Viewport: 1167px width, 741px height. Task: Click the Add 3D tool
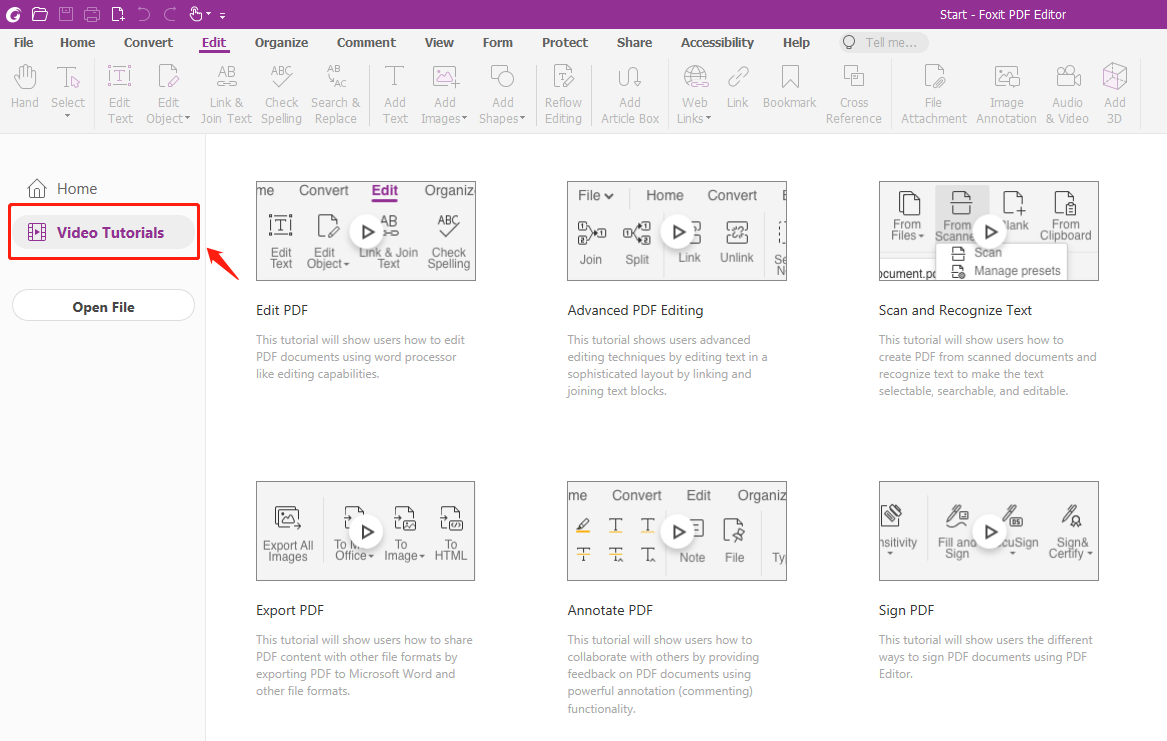pos(1114,94)
